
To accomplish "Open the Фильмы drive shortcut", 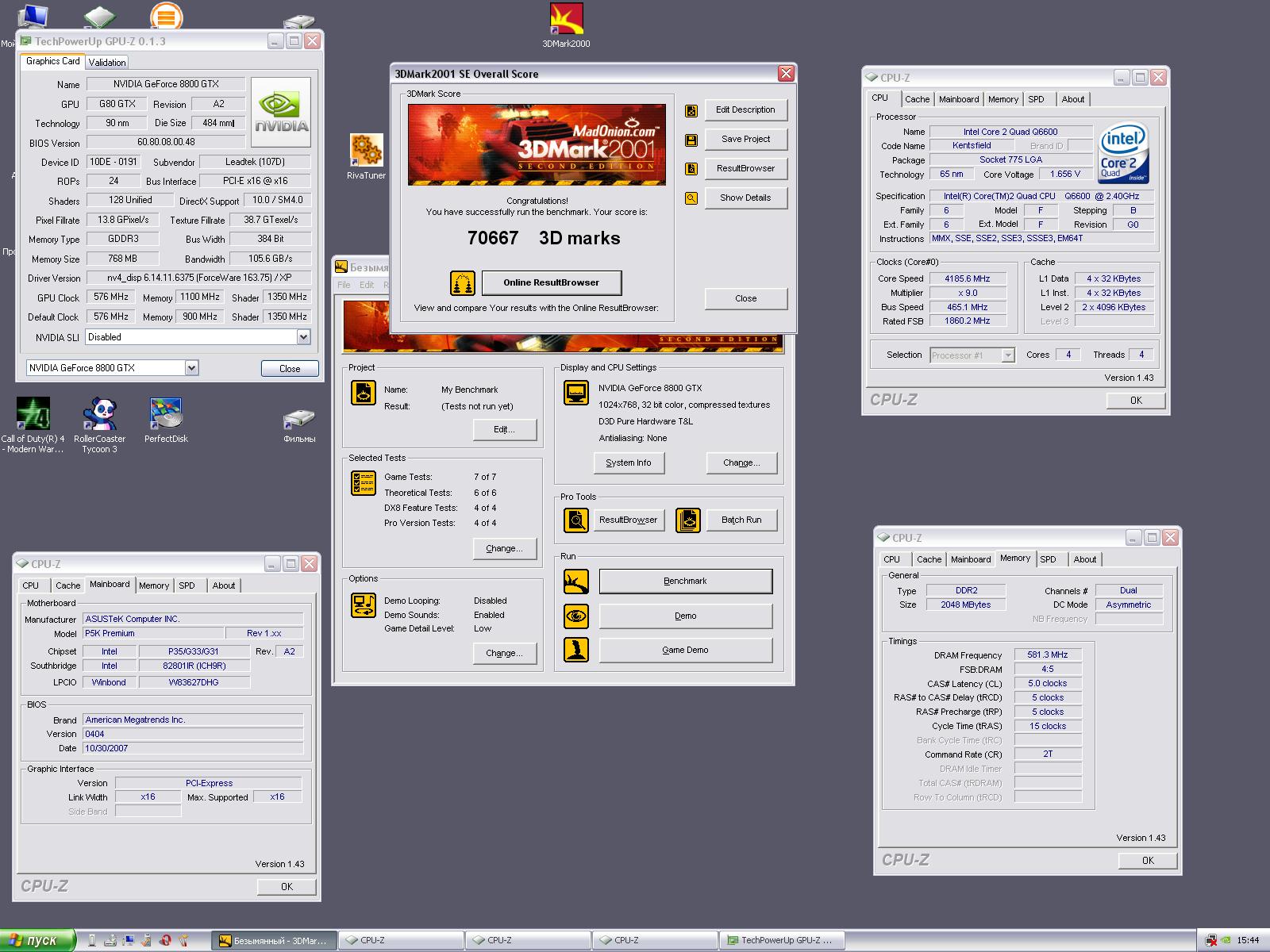I will click(299, 426).
